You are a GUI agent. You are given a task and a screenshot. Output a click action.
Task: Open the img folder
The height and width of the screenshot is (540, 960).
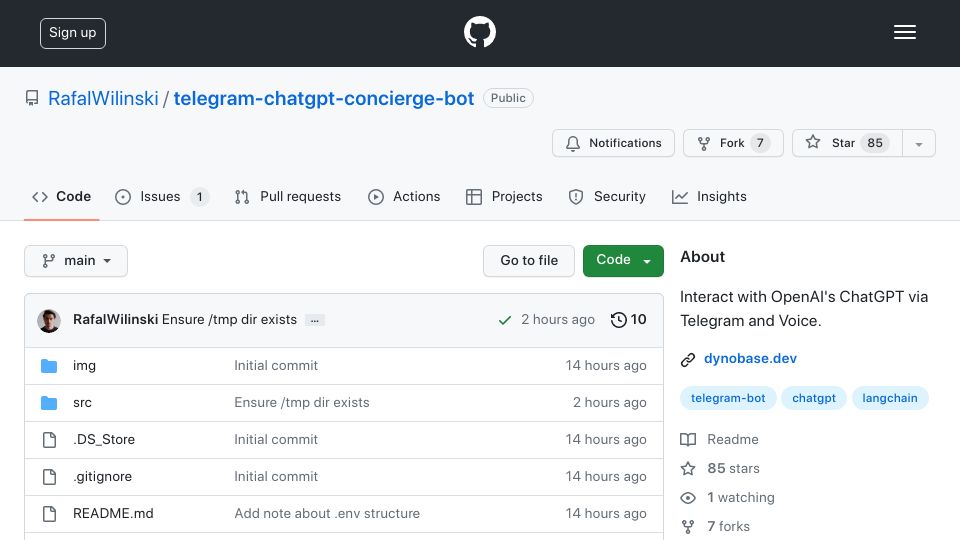point(84,366)
